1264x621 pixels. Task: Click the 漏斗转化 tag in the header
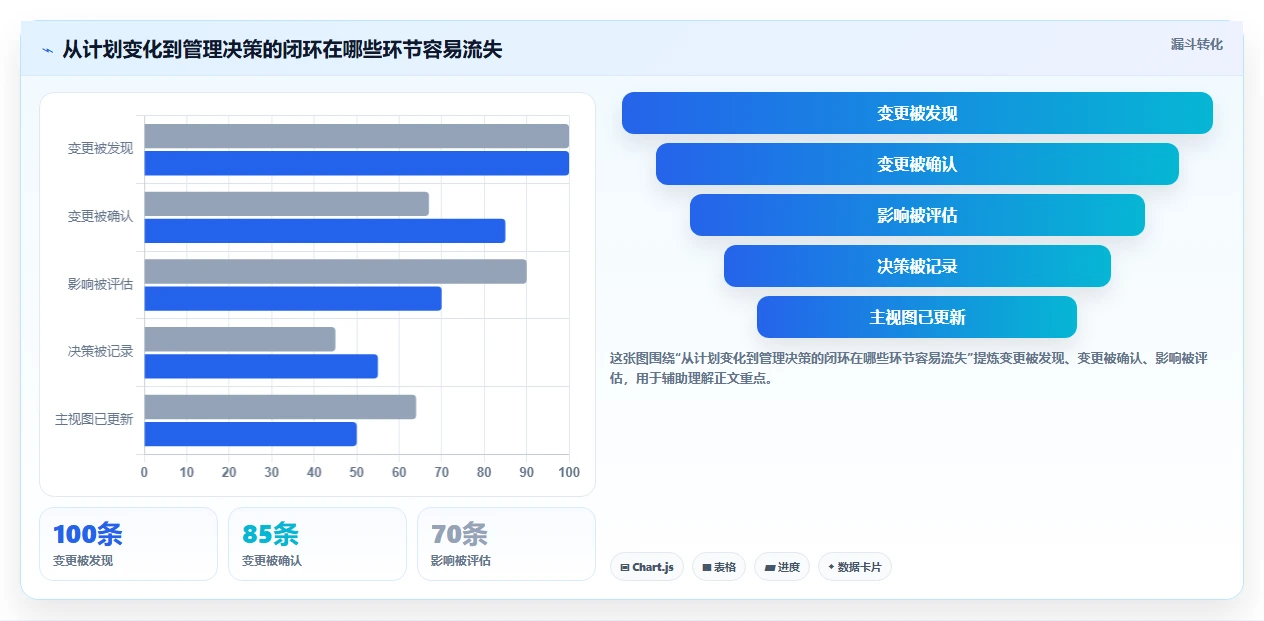pos(1196,44)
